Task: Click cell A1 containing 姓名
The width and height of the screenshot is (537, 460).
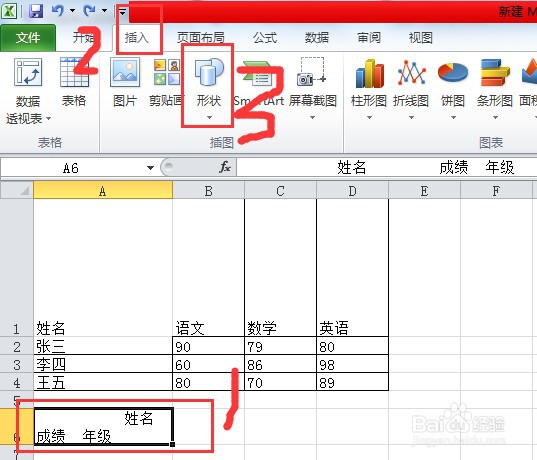Action: click(103, 268)
